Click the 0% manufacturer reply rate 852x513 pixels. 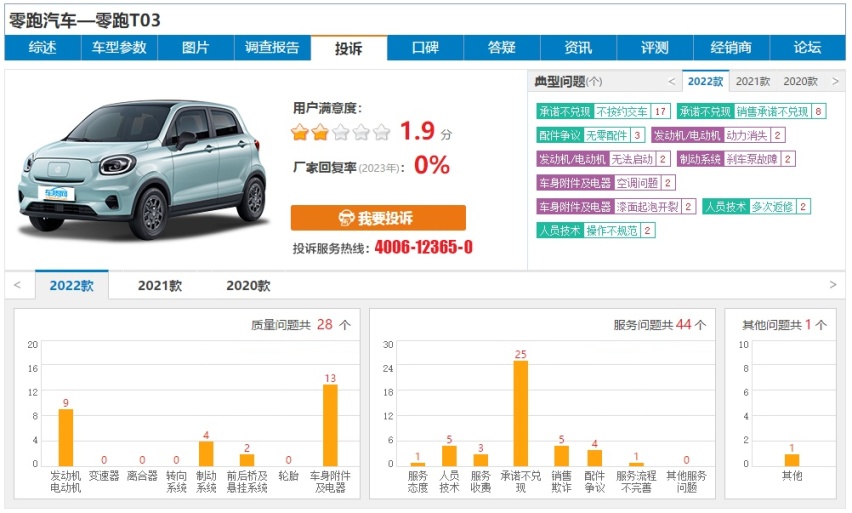click(432, 165)
